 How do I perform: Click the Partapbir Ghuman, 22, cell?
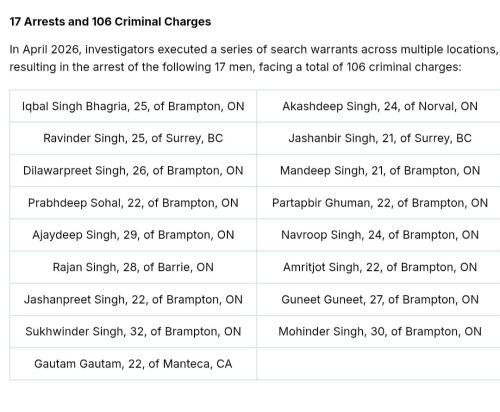378,203
